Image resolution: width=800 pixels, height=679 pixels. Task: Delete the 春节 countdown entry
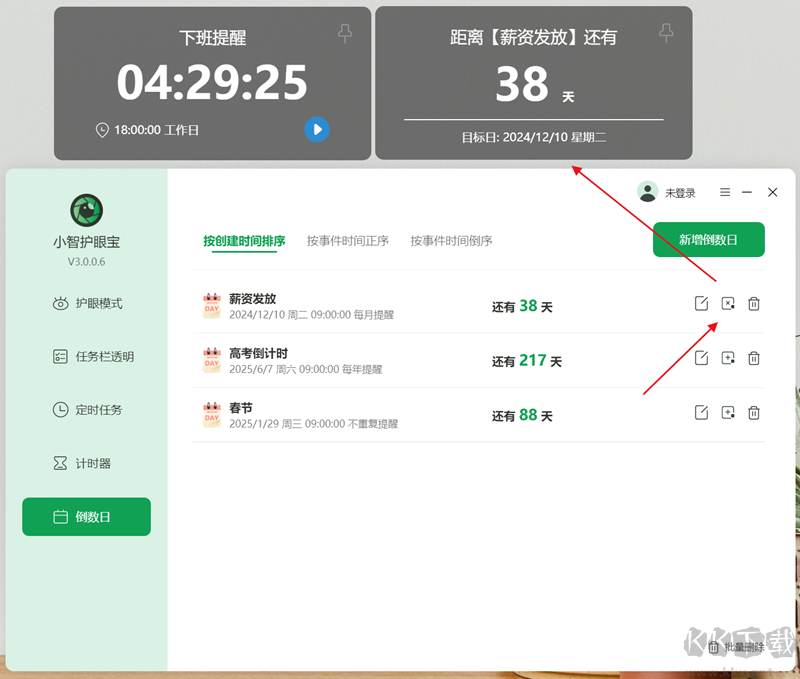pos(754,413)
